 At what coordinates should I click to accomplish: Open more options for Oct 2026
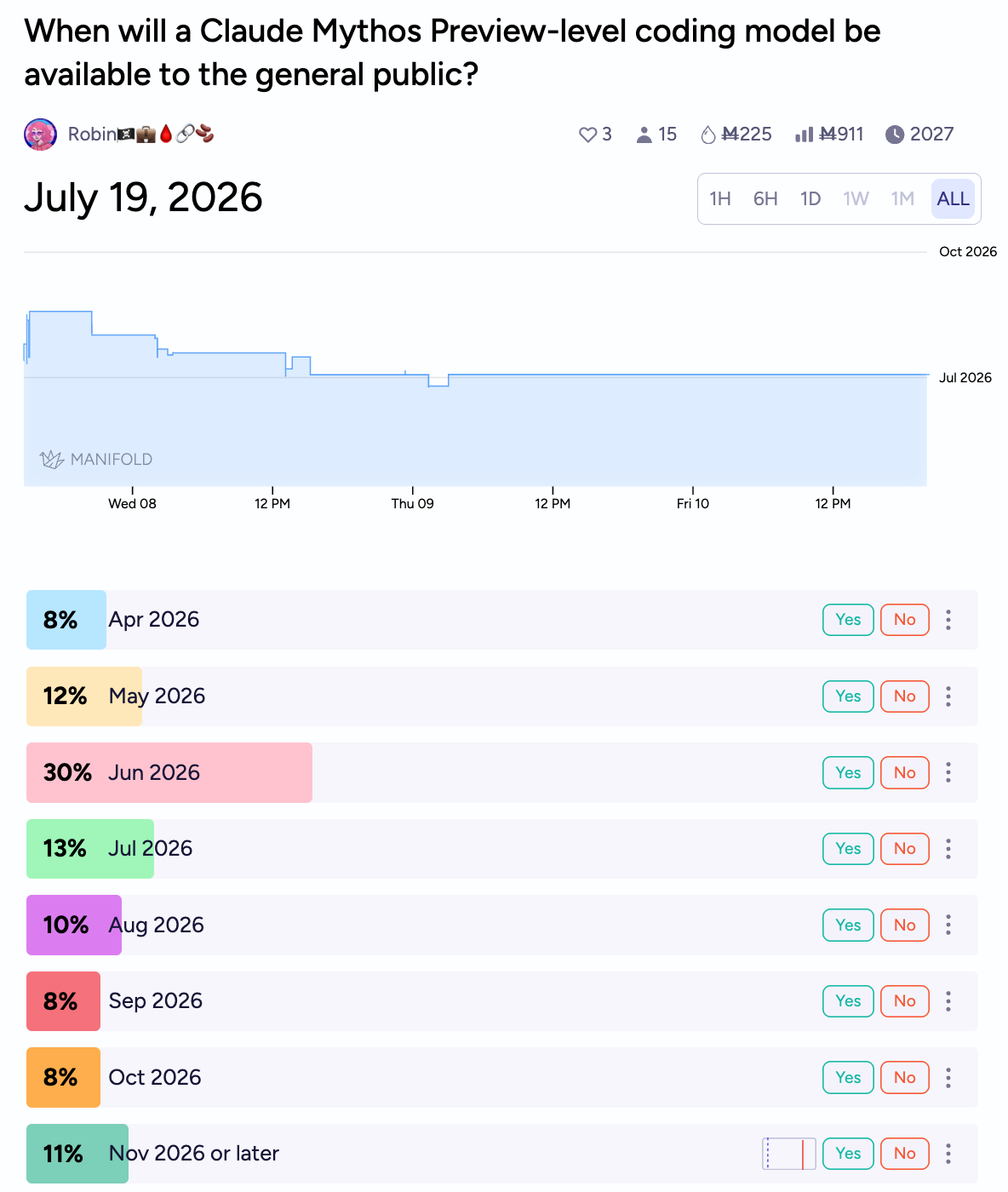[x=948, y=1078]
